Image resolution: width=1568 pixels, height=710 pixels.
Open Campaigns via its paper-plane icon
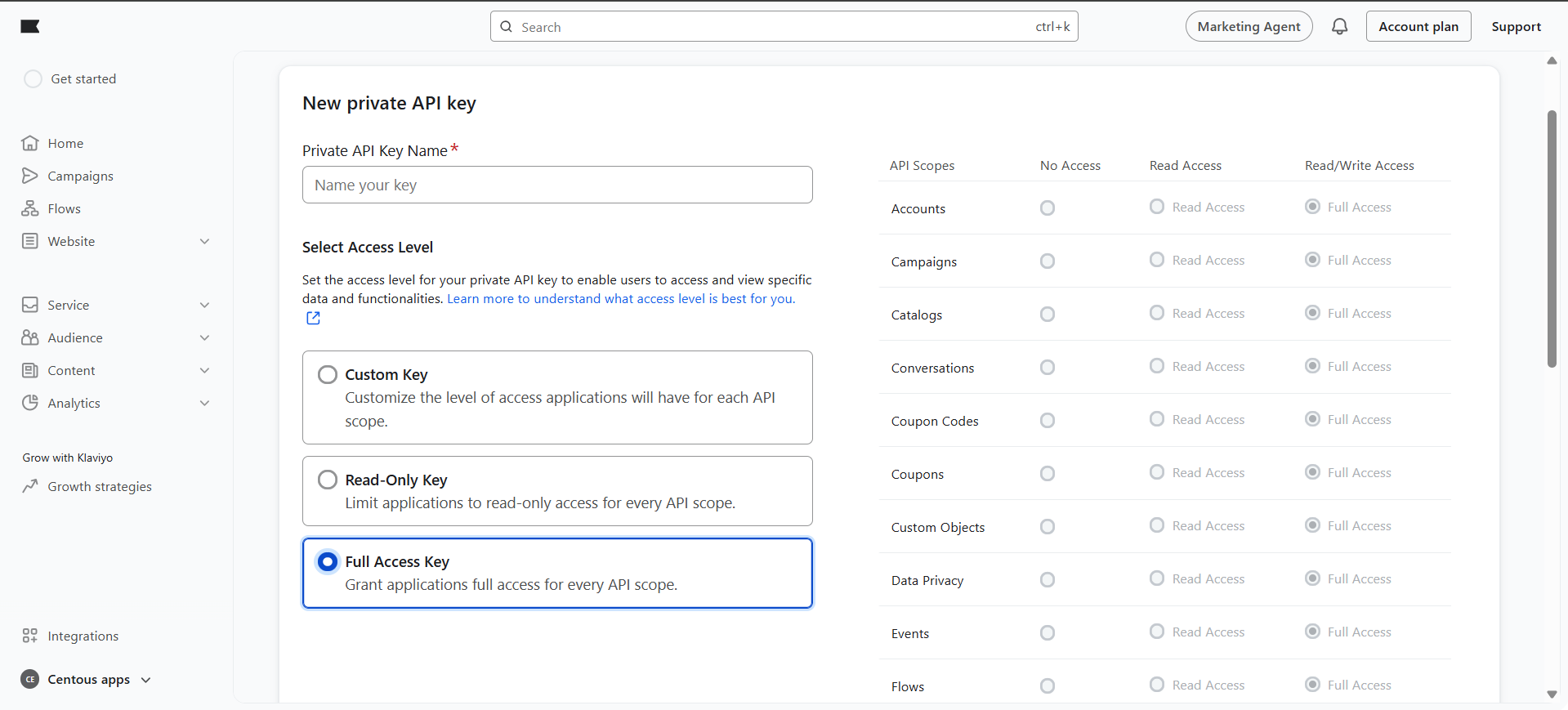[x=30, y=176]
